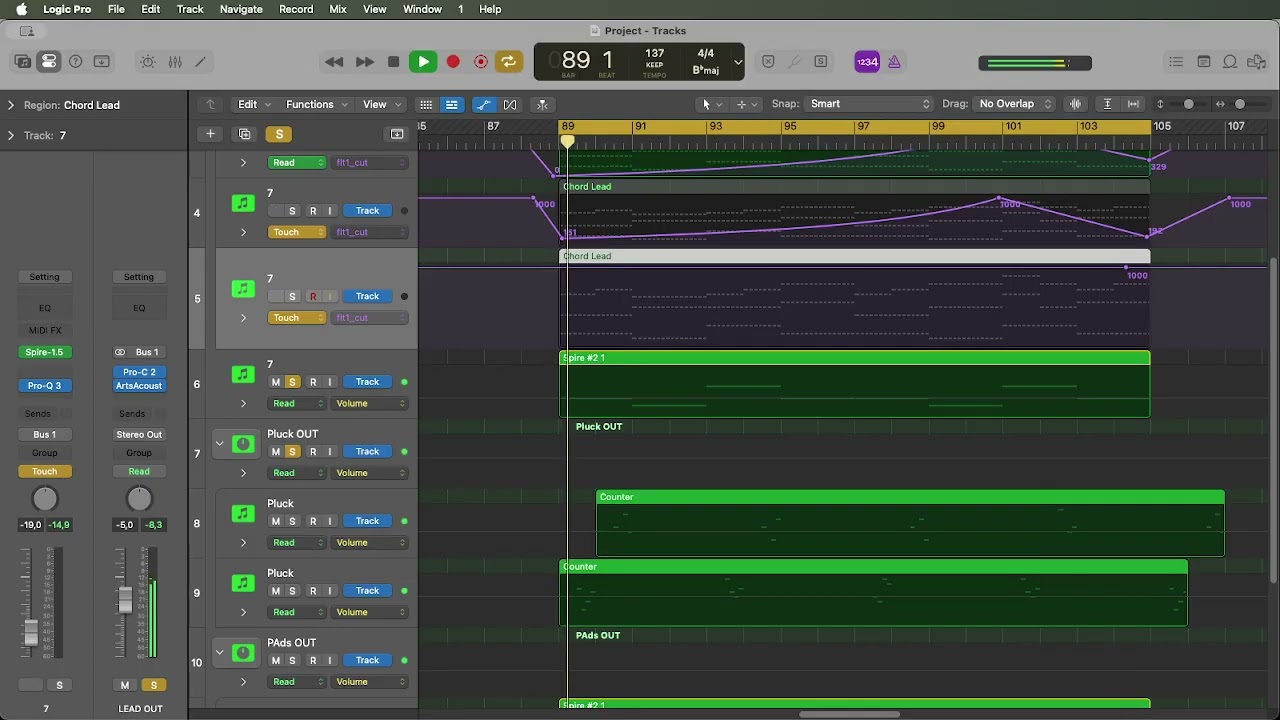Click Duplicate Track icon
Viewport: 1280px width, 720px height.
pyautogui.click(x=245, y=134)
